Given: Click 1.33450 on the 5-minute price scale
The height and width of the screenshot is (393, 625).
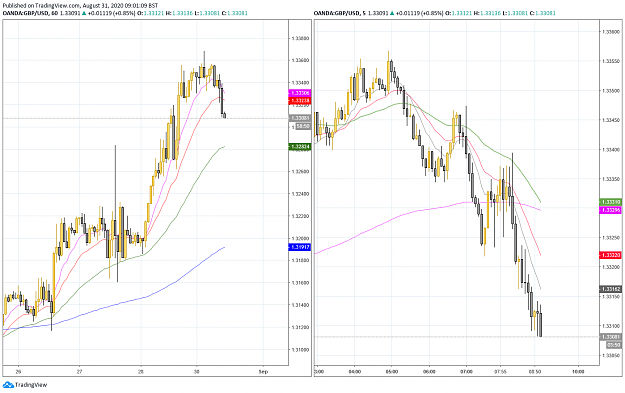Looking at the screenshot, I should (611, 120).
